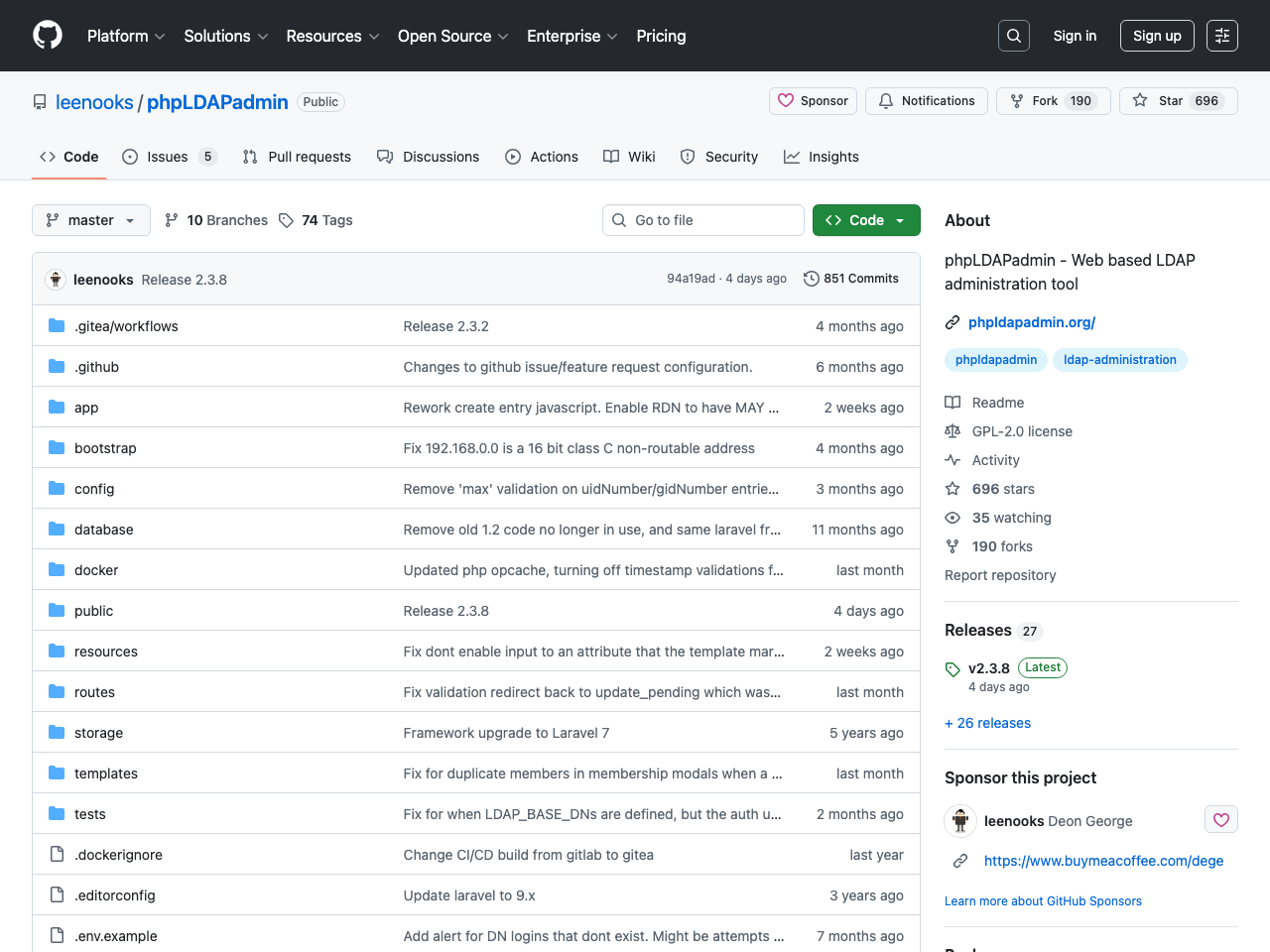This screenshot has width=1270, height=952.
Task: Open Activity via the pulse icon
Action: pos(952,459)
